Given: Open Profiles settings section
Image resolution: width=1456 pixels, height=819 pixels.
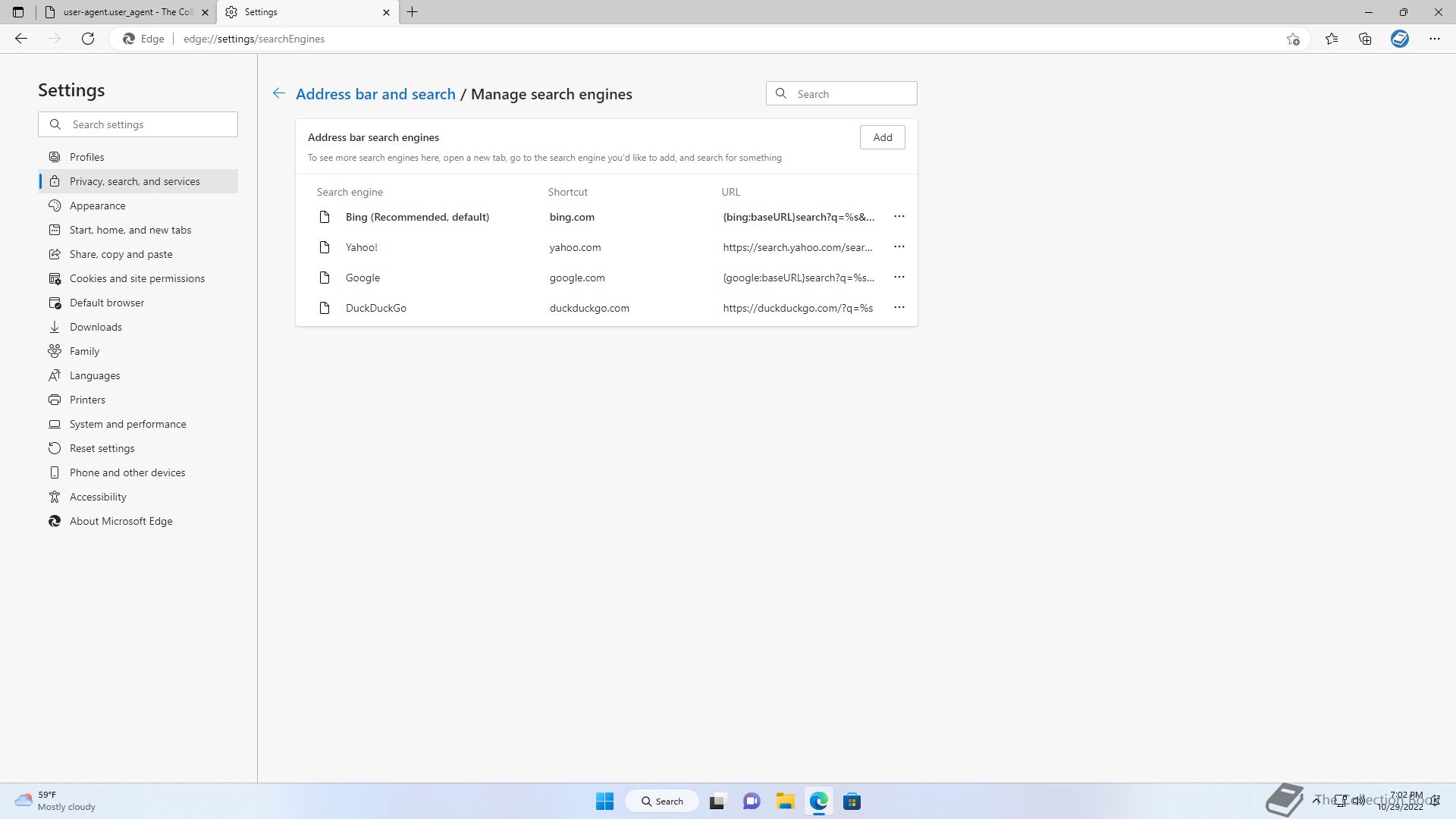Looking at the screenshot, I should [138, 157].
